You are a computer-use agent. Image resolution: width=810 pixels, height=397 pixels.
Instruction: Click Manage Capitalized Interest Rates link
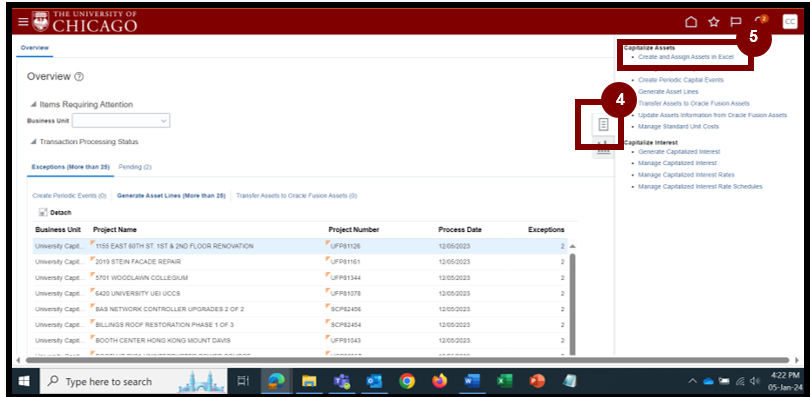(x=686, y=175)
